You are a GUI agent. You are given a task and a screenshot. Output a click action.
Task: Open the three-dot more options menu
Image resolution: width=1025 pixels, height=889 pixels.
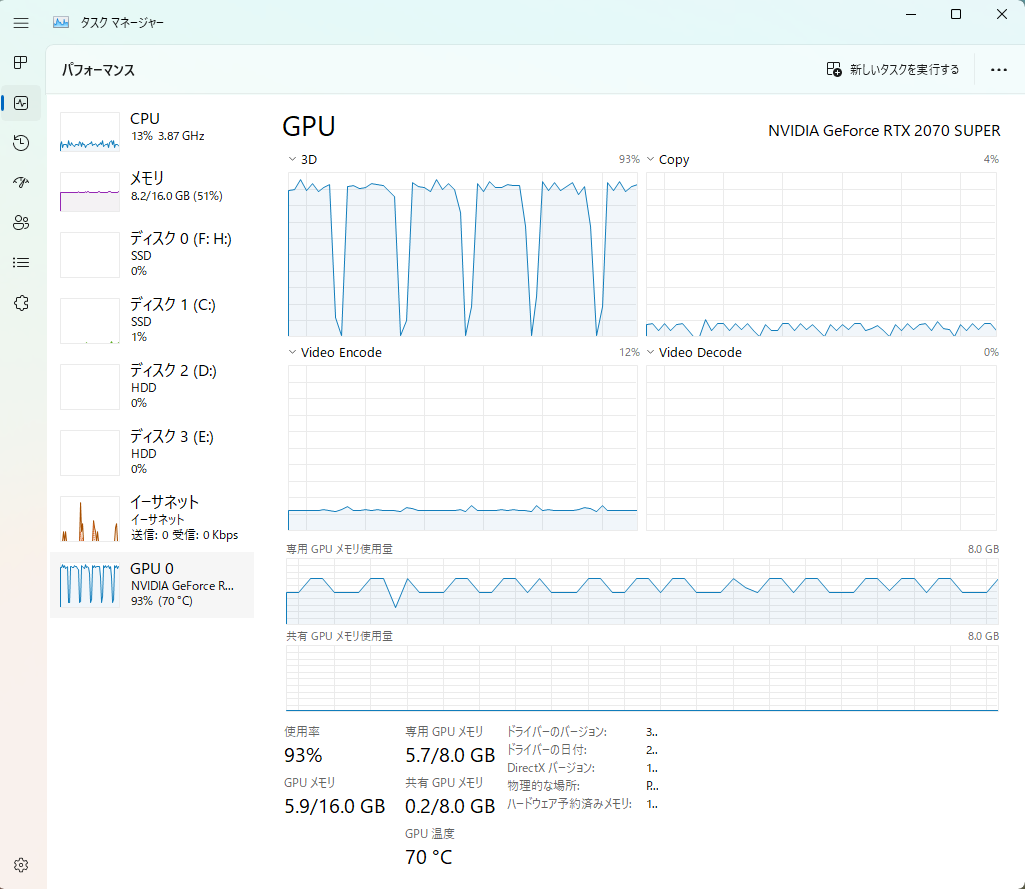998,69
